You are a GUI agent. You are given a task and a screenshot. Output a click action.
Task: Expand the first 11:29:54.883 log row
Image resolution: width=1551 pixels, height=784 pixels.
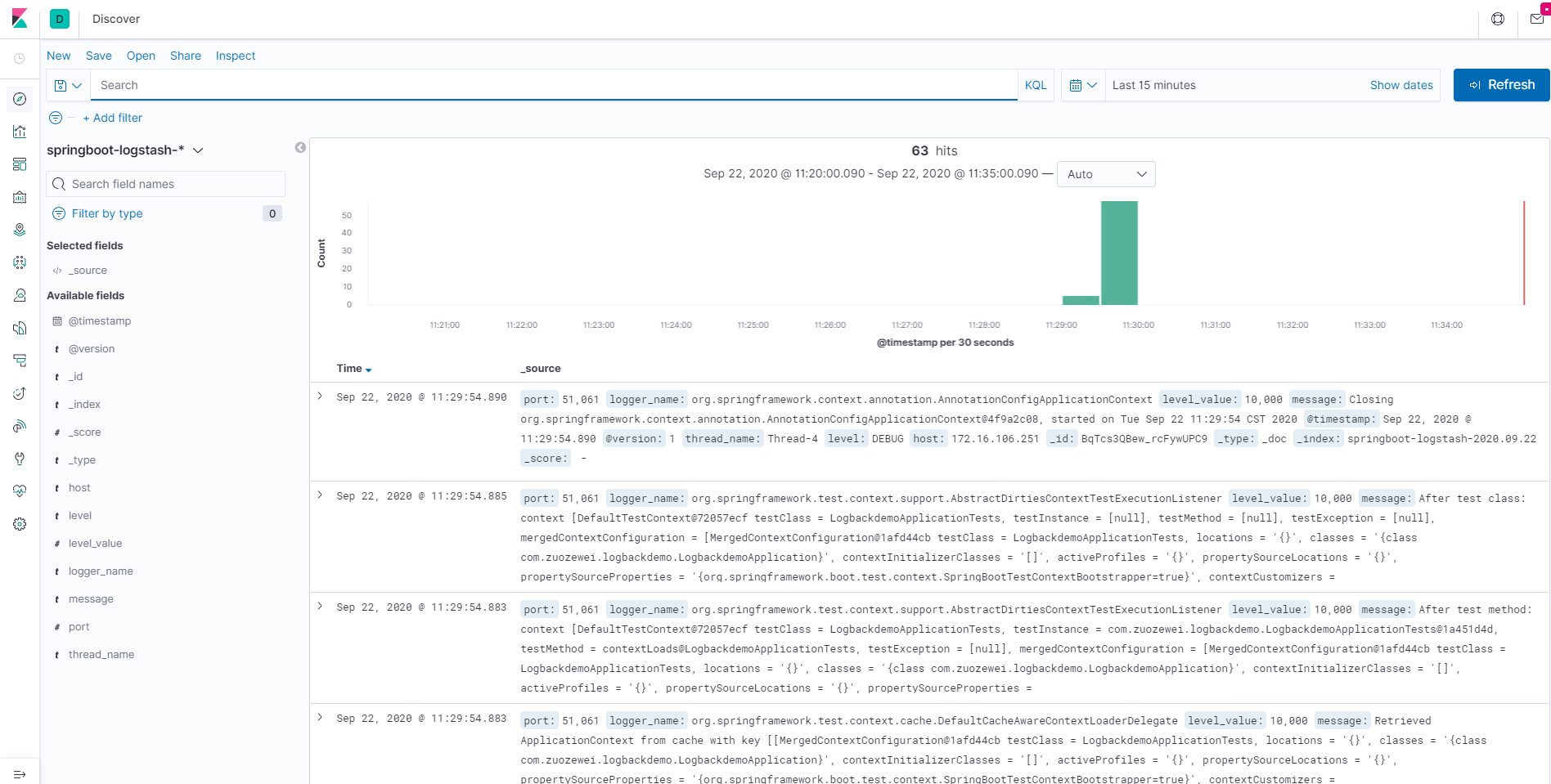(320, 607)
